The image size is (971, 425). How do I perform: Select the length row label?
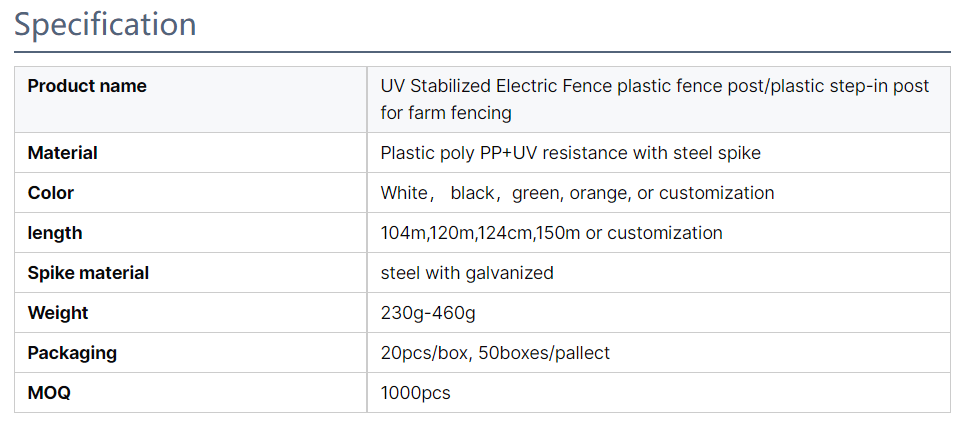tap(55, 233)
